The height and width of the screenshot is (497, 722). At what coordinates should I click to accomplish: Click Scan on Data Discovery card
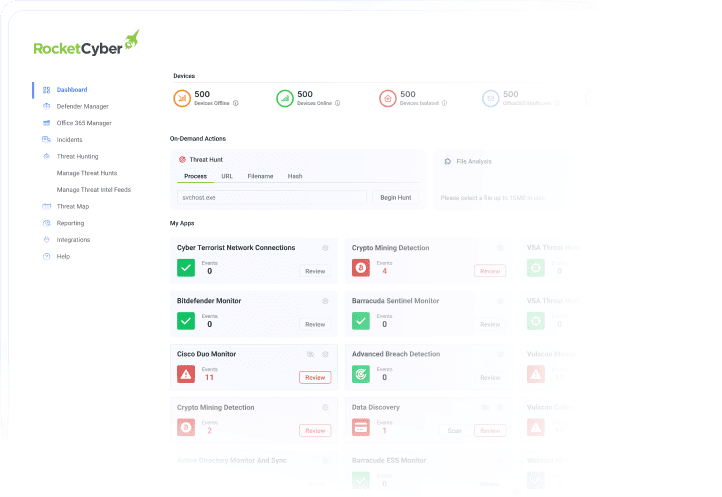(x=454, y=430)
